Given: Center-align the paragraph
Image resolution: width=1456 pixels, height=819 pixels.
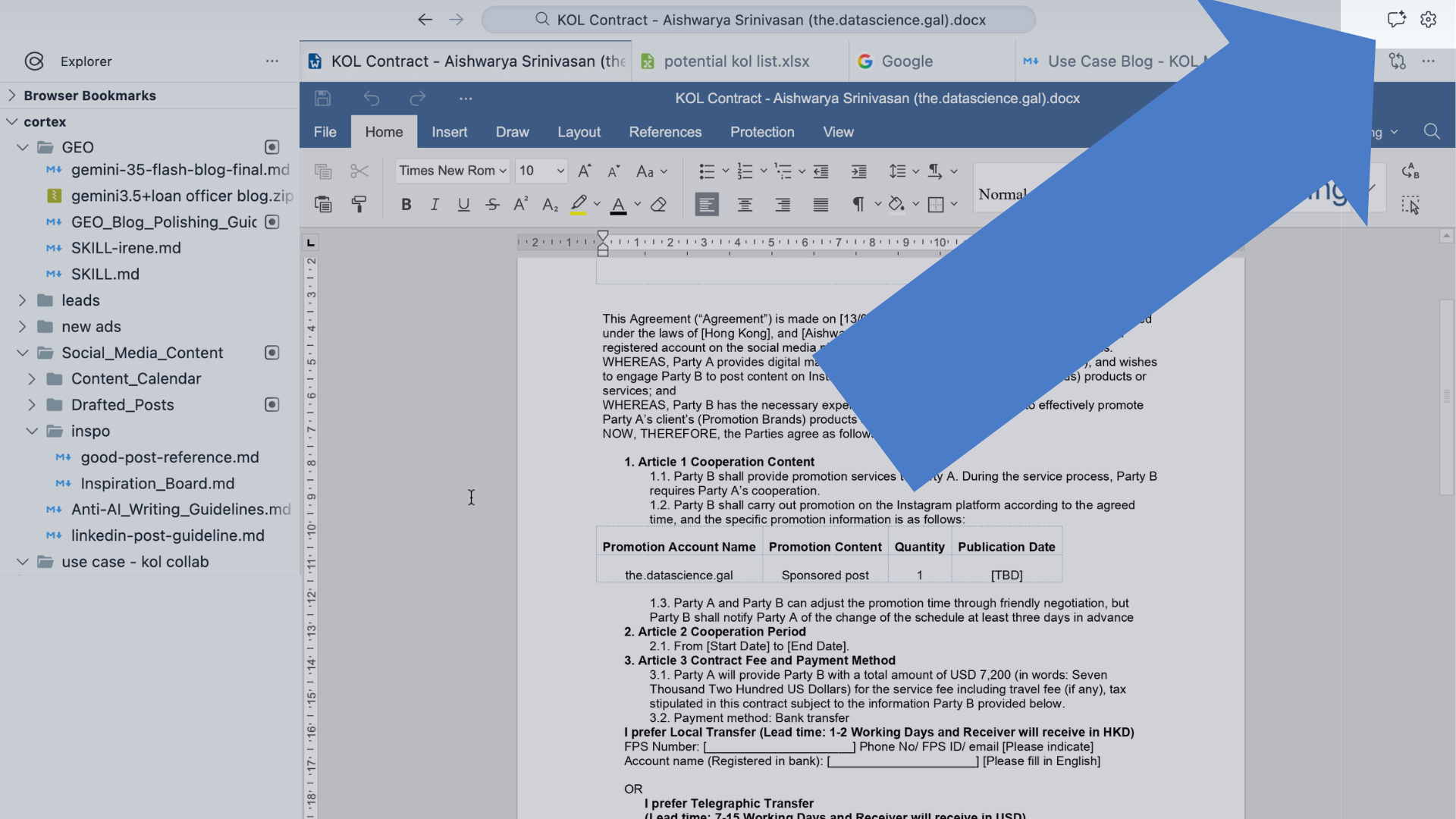Looking at the screenshot, I should pyautogui.click(x=745, y=205).
